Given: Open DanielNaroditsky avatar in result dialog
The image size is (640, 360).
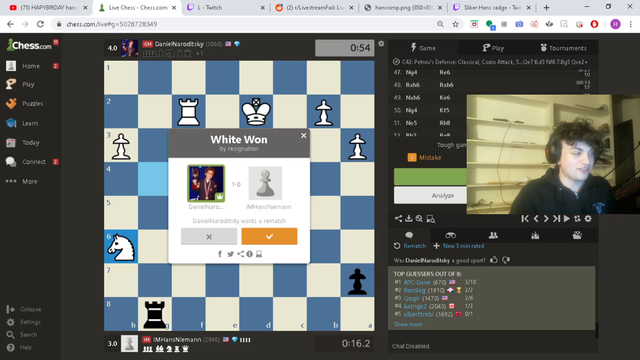Looking at the screenshot, I should pos(206,183).
